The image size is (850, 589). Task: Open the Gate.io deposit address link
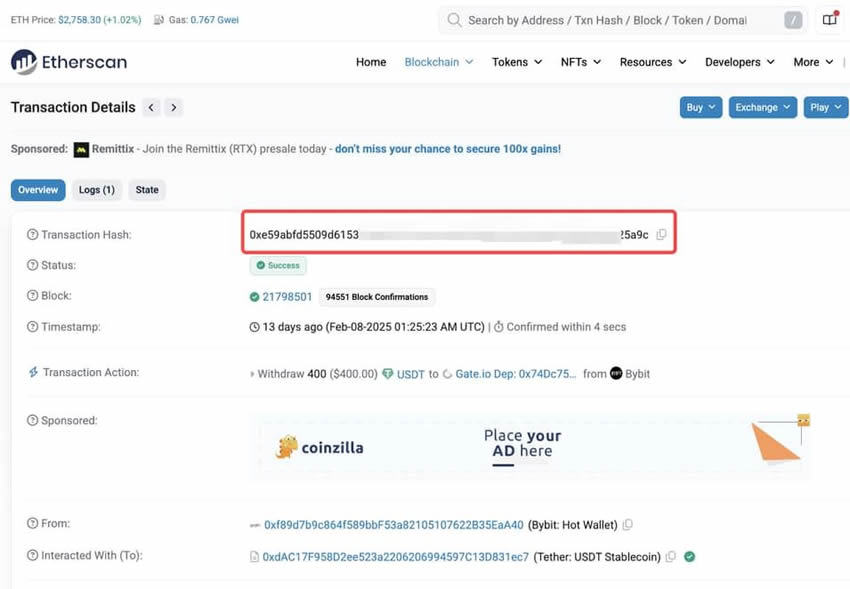pos(516,374)
